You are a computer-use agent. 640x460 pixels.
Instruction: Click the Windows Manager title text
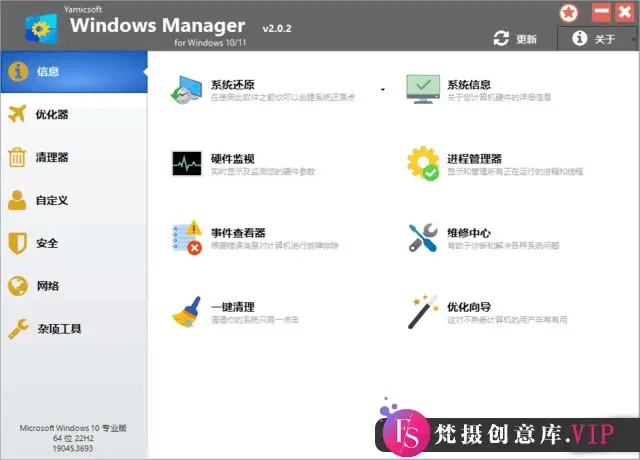point(158,25)
